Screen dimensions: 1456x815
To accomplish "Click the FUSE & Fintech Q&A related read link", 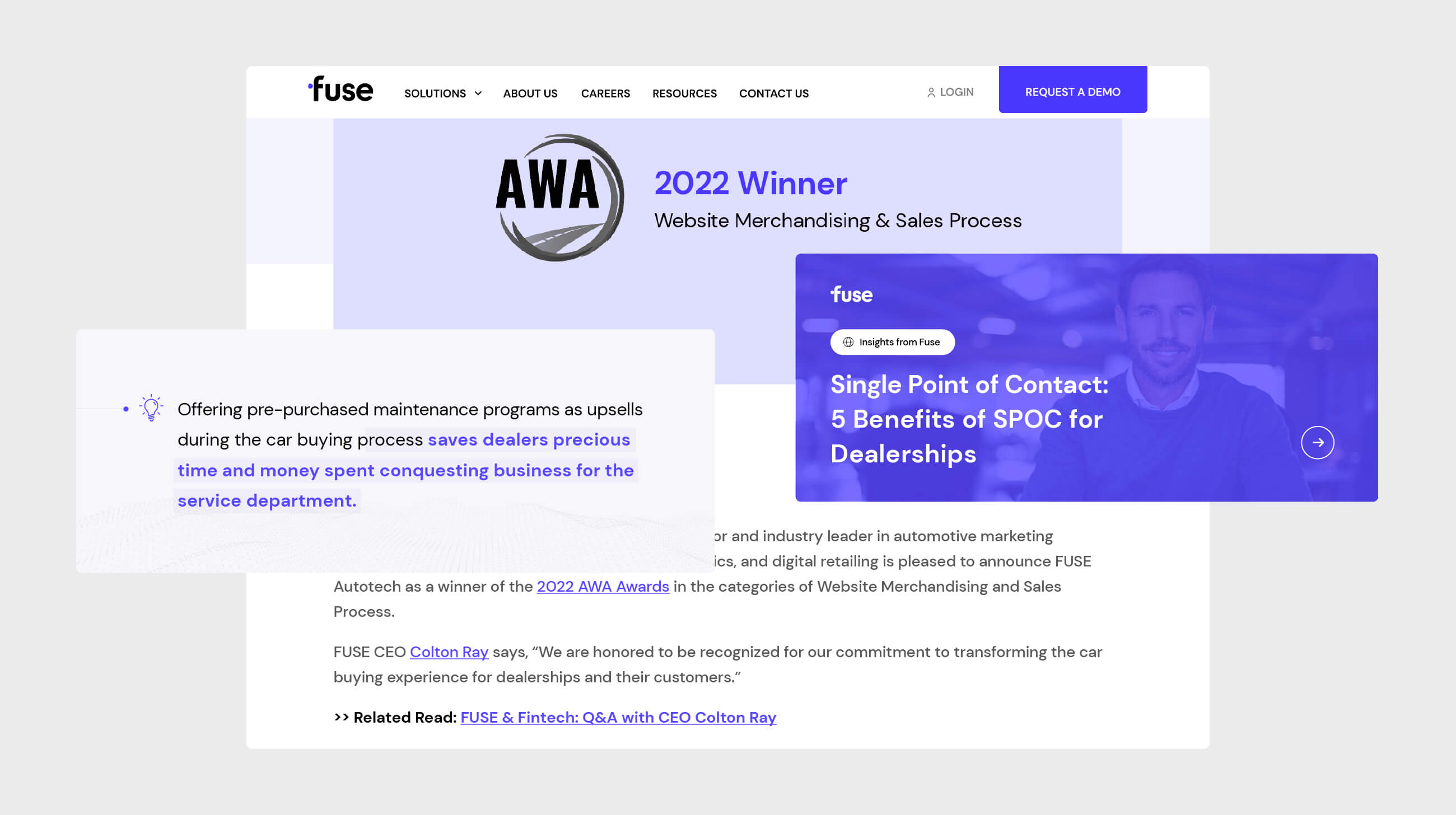I will tap(618, 717).
